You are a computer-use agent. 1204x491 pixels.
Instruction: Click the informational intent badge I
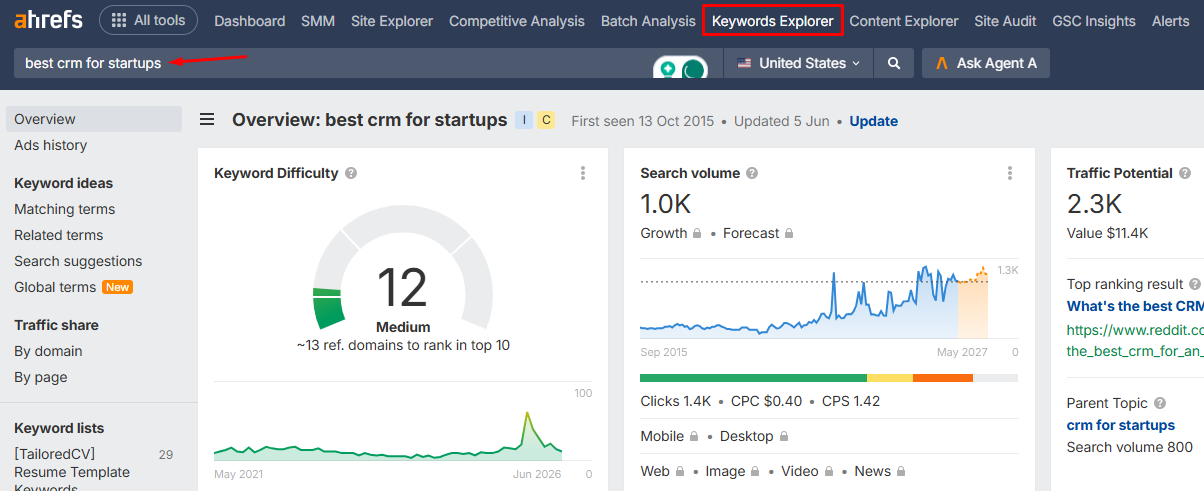click(x=524, y=120)
